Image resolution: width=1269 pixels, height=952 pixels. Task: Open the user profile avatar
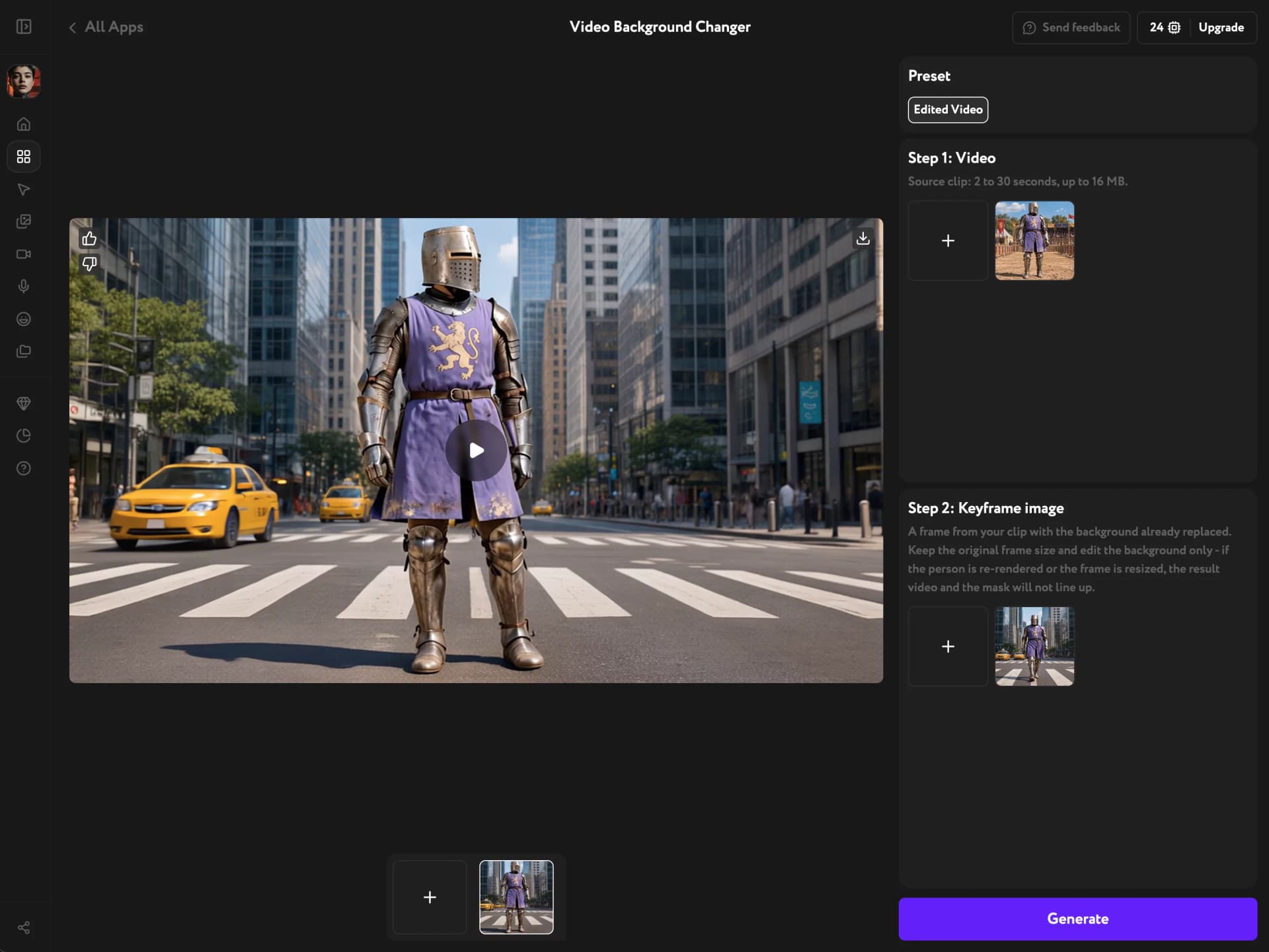(x=24, y=81)
